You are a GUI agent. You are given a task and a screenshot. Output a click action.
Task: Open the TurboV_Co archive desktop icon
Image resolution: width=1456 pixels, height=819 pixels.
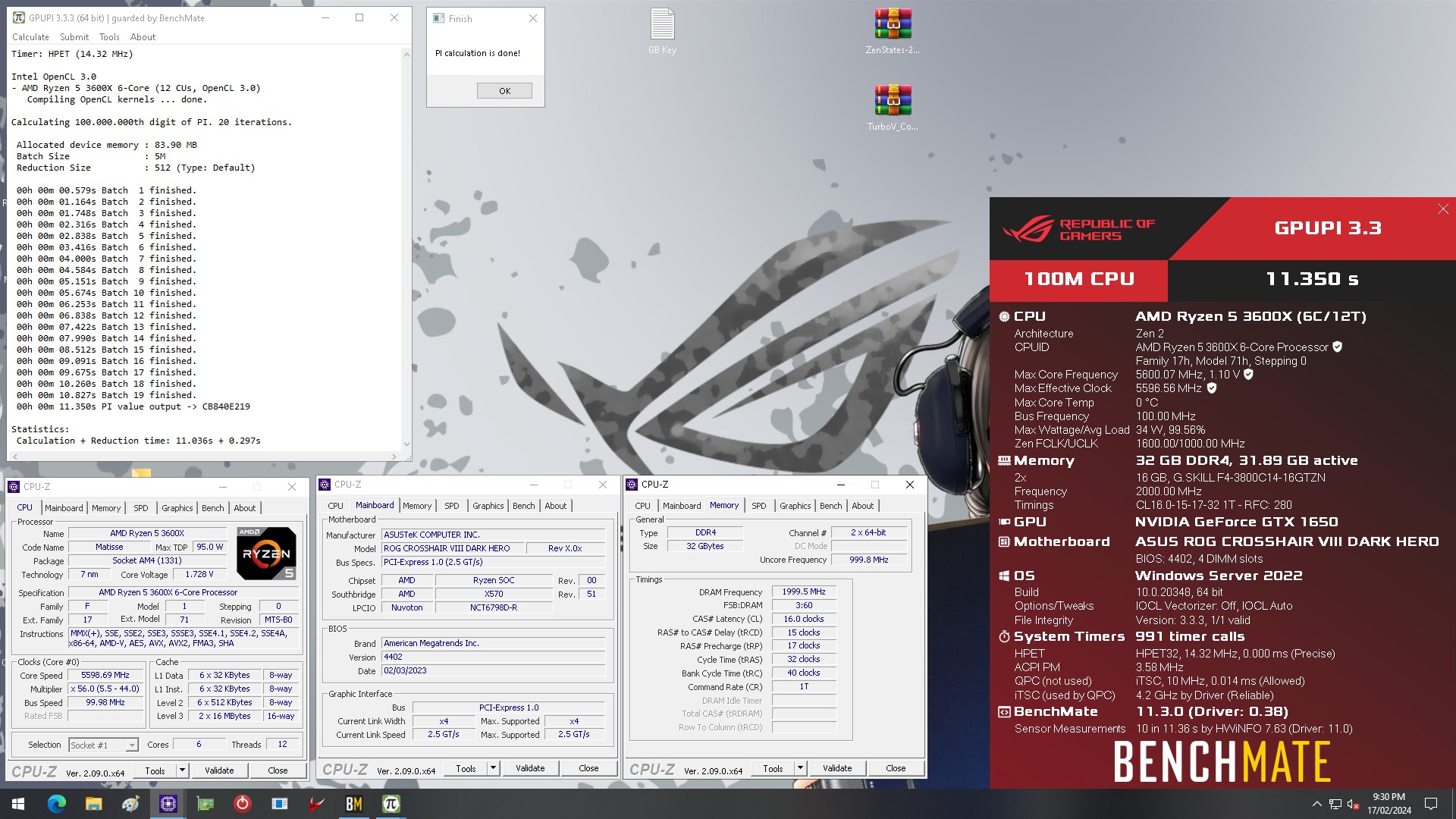(893, 107)
